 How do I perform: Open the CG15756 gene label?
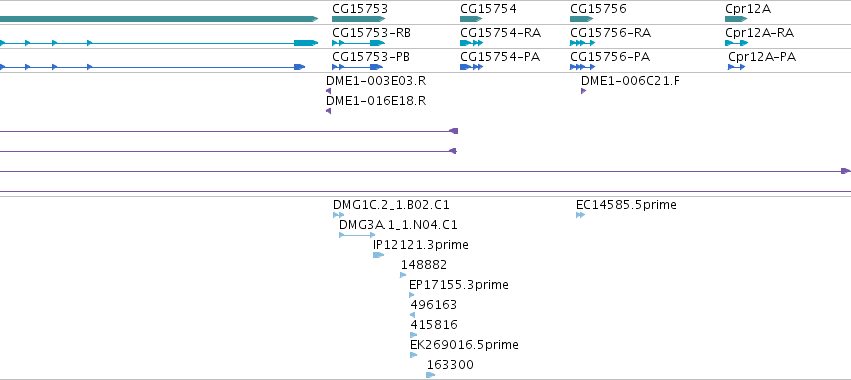tap(598, 9)
